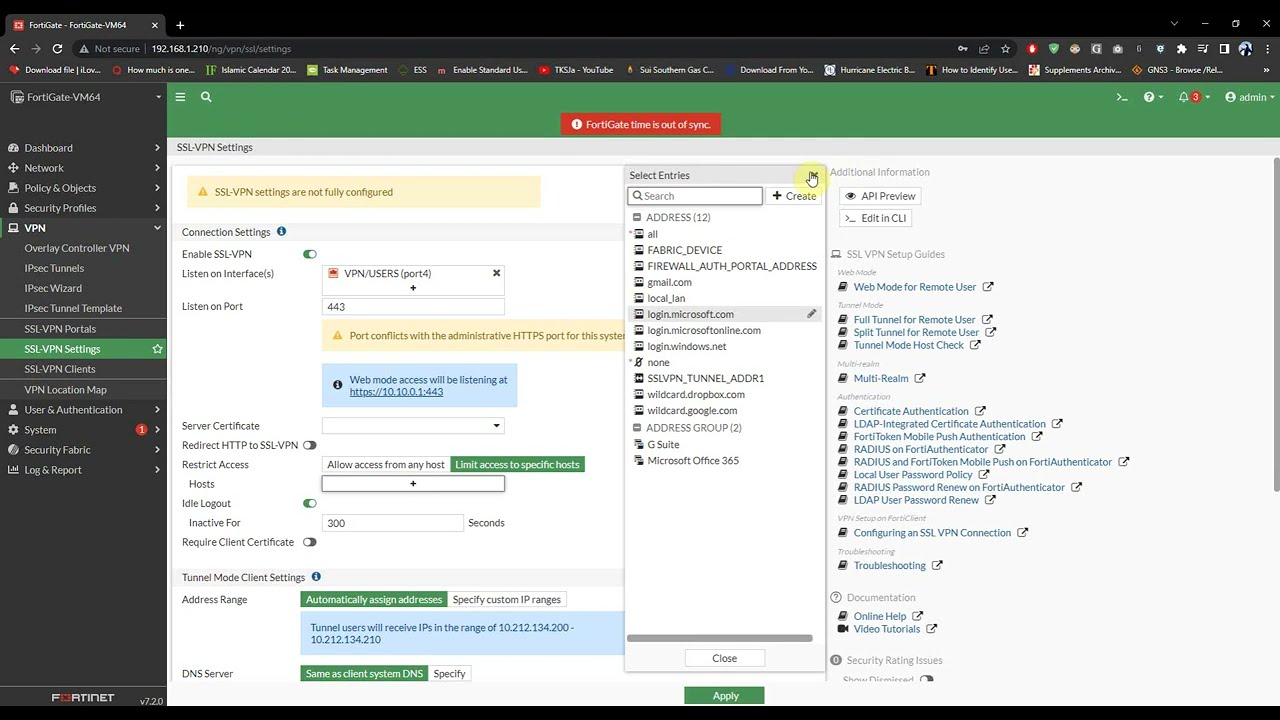Click the Edit in CLI button
Screen dimensions: 1280x720
(x=875, y=218)
